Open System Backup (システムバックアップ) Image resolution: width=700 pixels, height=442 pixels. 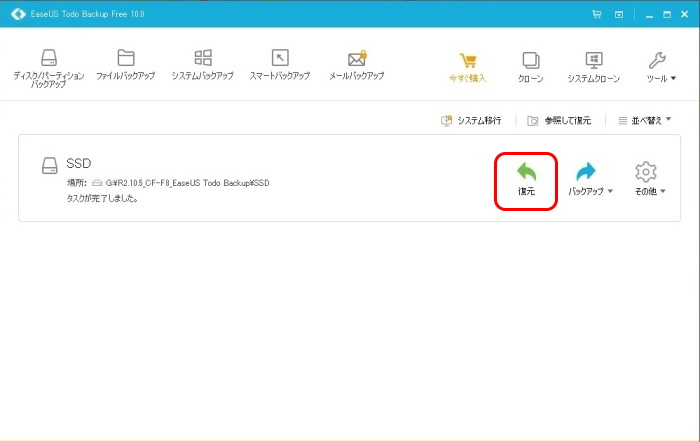[203, 65]
